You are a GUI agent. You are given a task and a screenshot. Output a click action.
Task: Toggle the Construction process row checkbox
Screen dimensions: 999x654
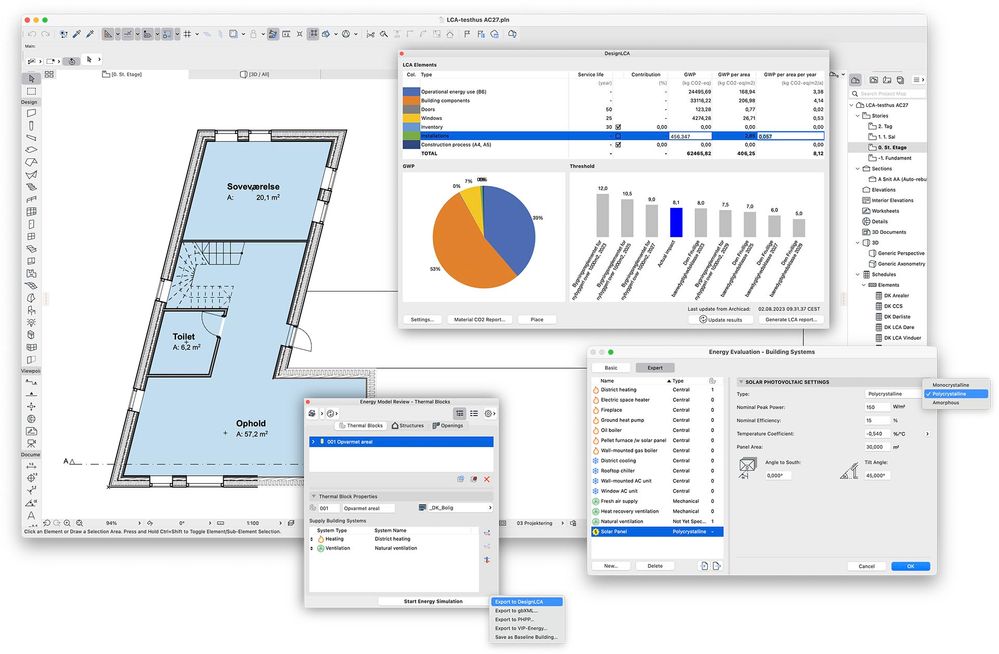(x=618, y=145)
